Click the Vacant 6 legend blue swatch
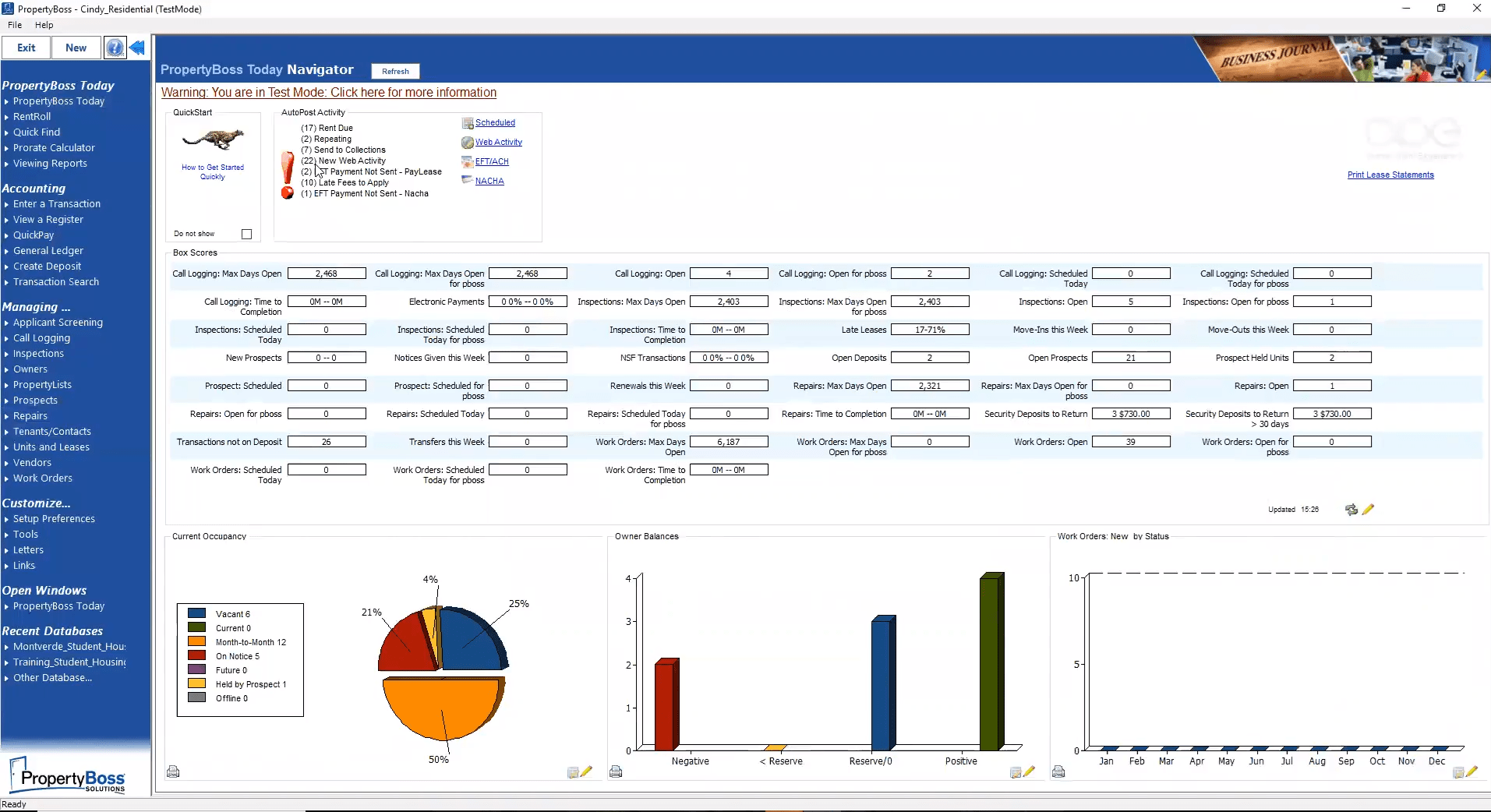Viewport: 1491px width, 812px height. point(196,613)
